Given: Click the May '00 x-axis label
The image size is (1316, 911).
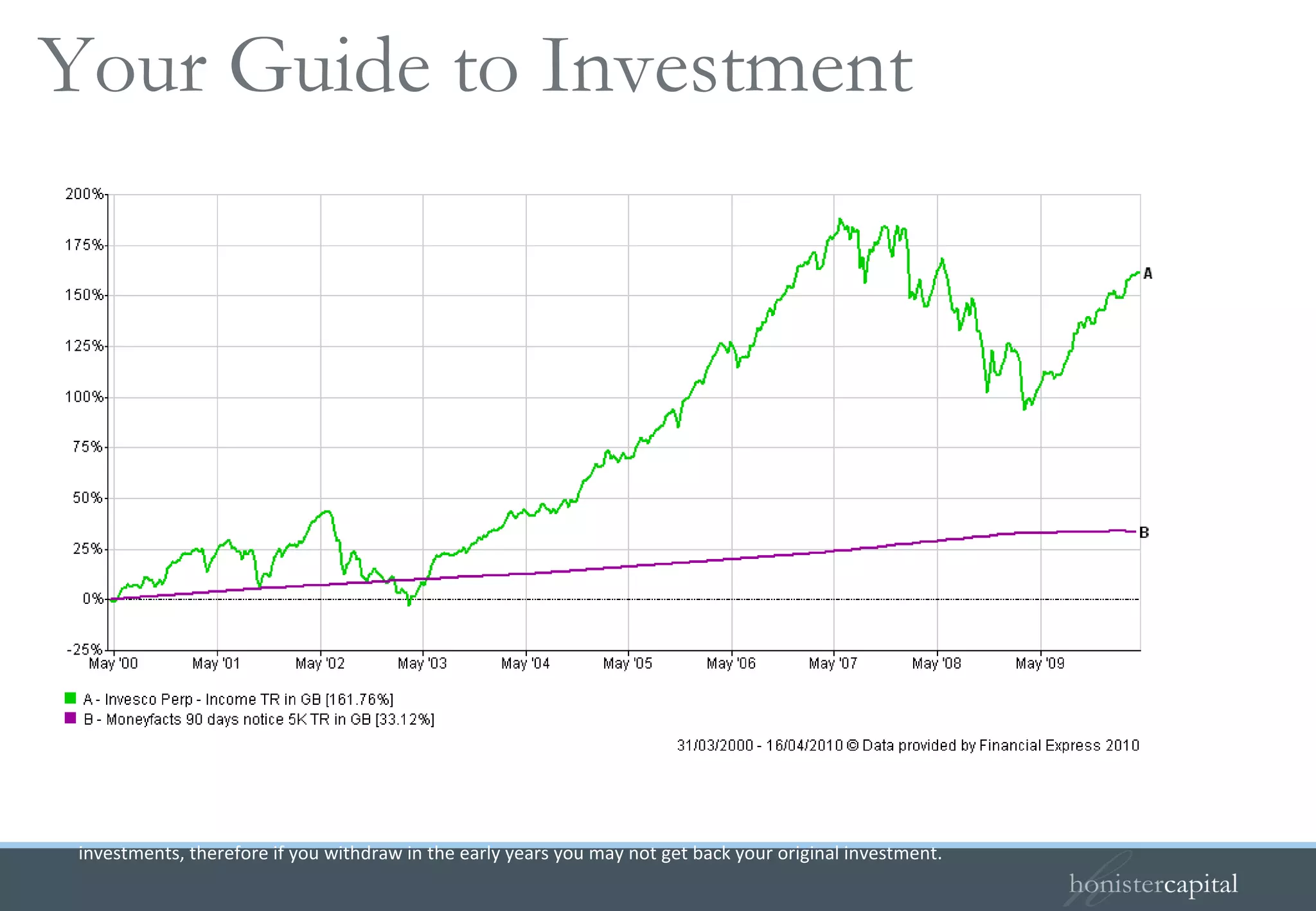Looking at the screenshot, I should click(x=114, y=664).
